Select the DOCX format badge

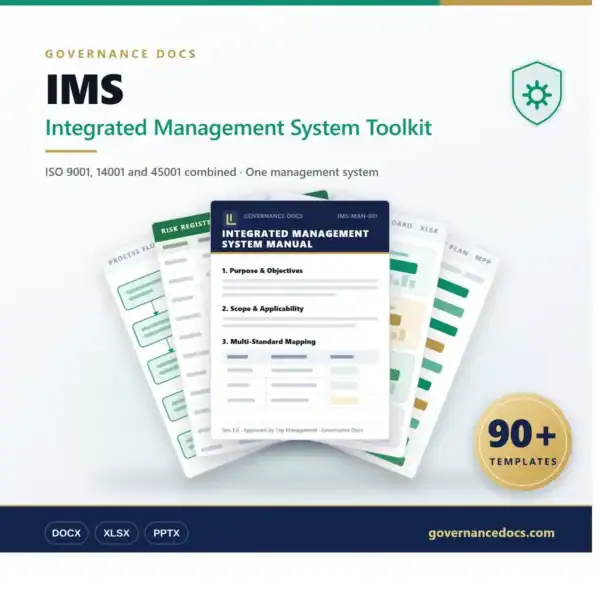pyautogui.click(x=67, y=533)
